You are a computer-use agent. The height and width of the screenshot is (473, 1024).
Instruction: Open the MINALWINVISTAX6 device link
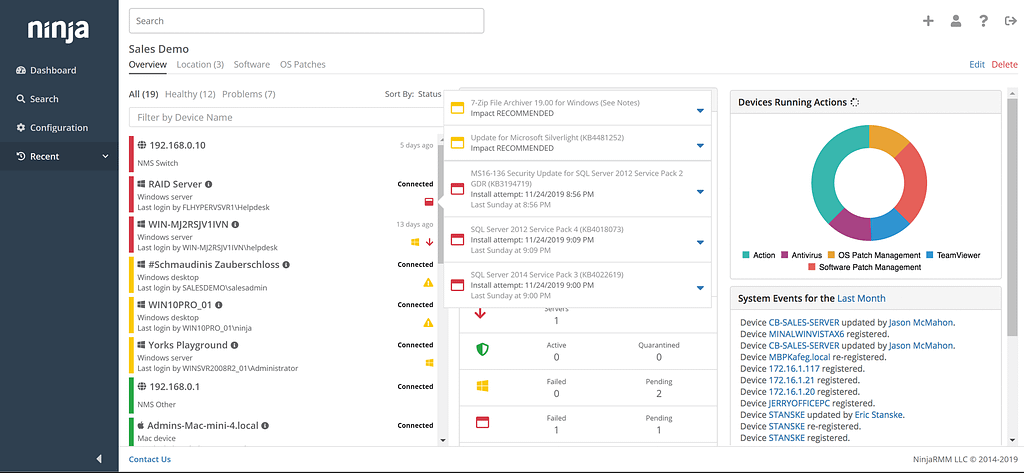click(x=807, y=334)
